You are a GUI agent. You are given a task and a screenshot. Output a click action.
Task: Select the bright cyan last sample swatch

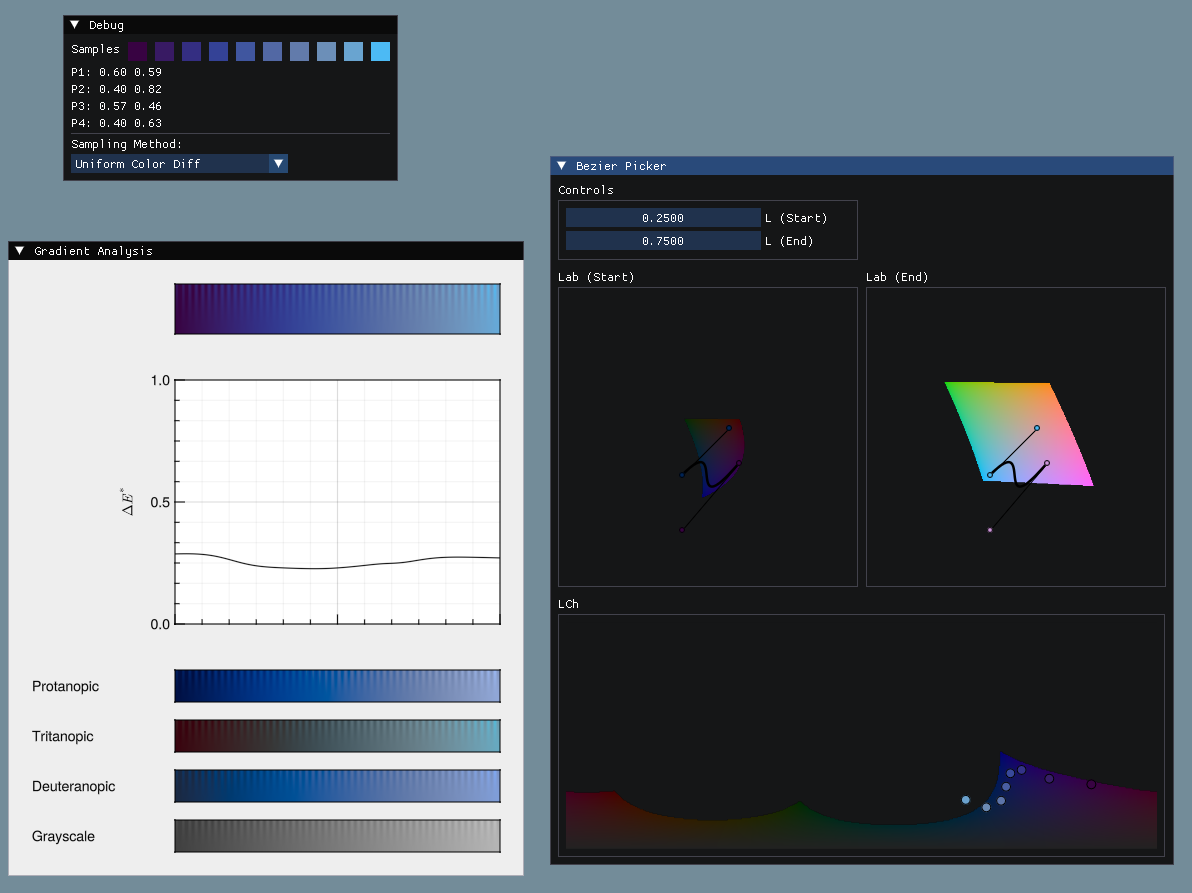(x=380, y=52)
